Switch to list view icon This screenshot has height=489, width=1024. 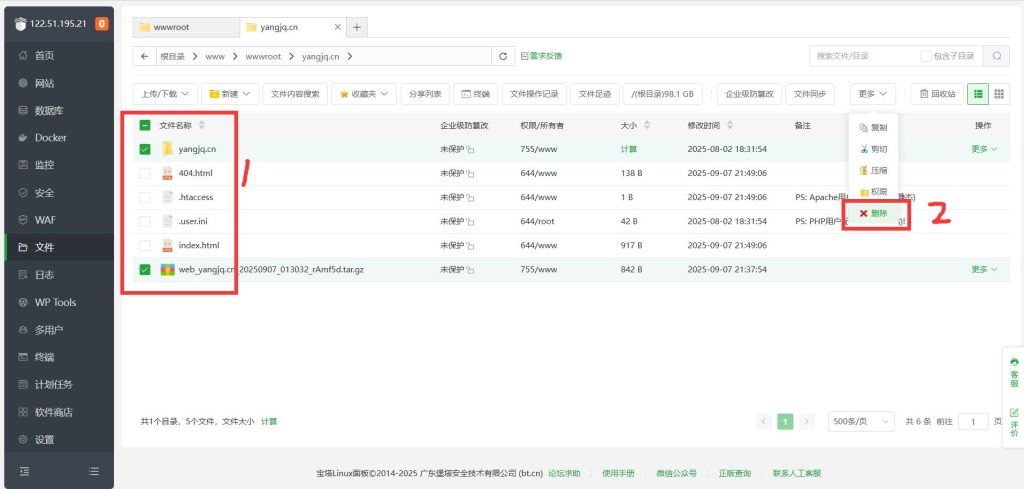978,94
